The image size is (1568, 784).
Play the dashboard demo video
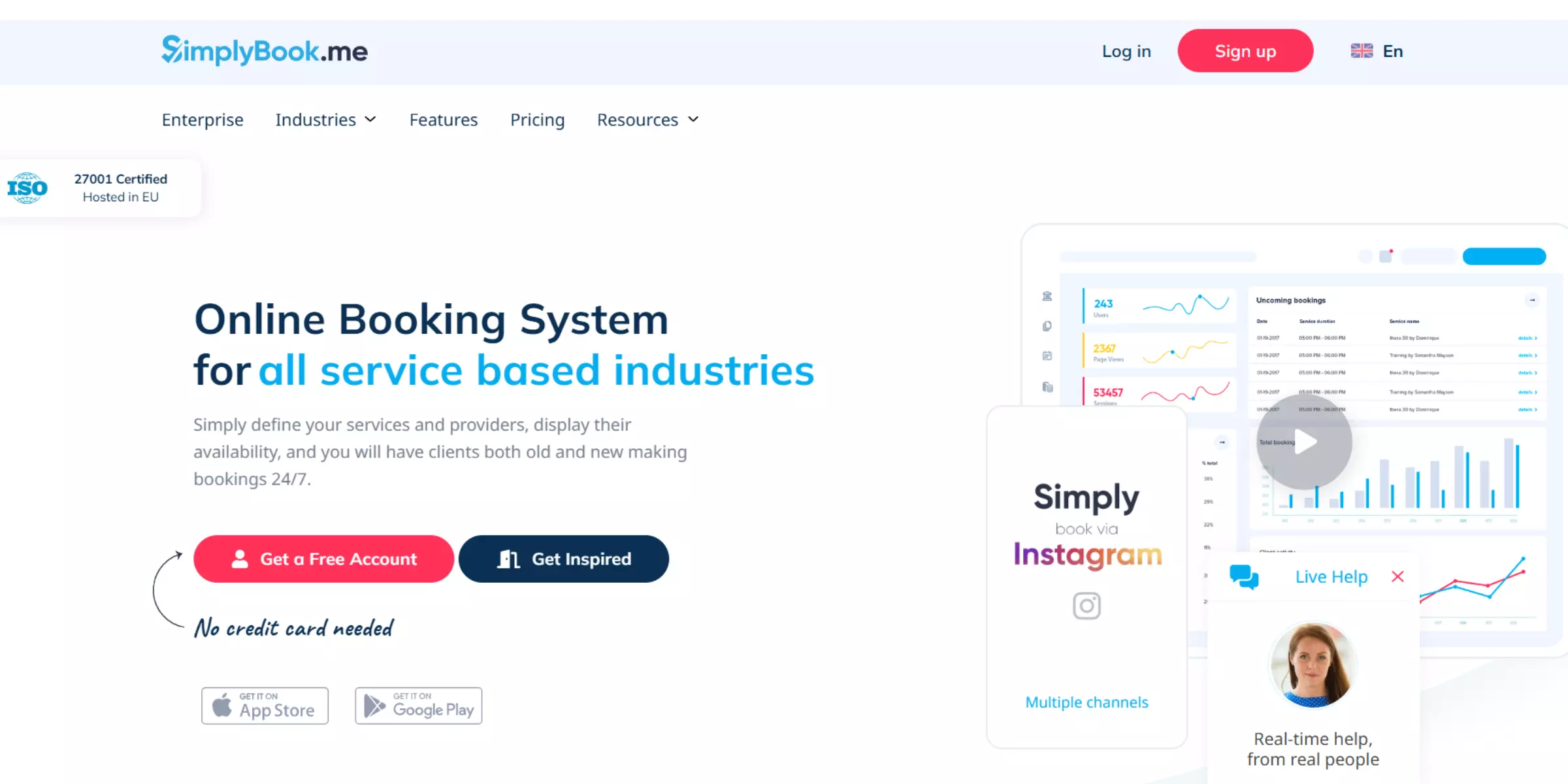pos(1304,442)
